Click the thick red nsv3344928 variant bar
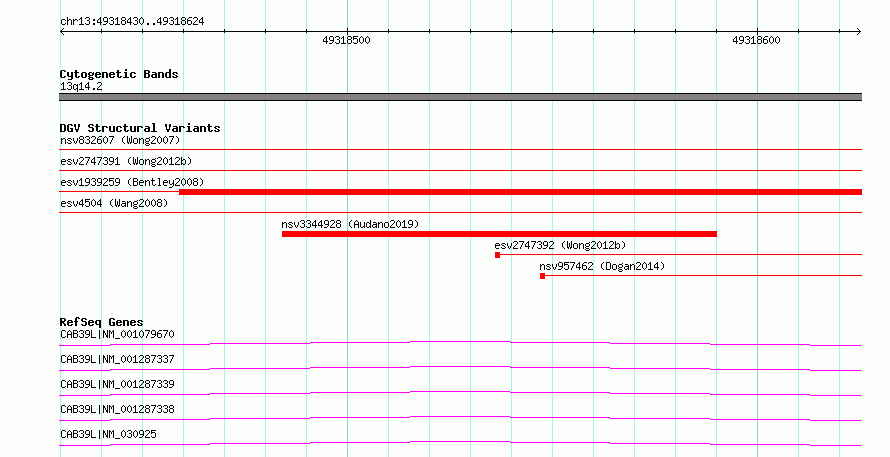Image resolution: width=890 pixels, height=457 pixels. (x=499, y=234)
